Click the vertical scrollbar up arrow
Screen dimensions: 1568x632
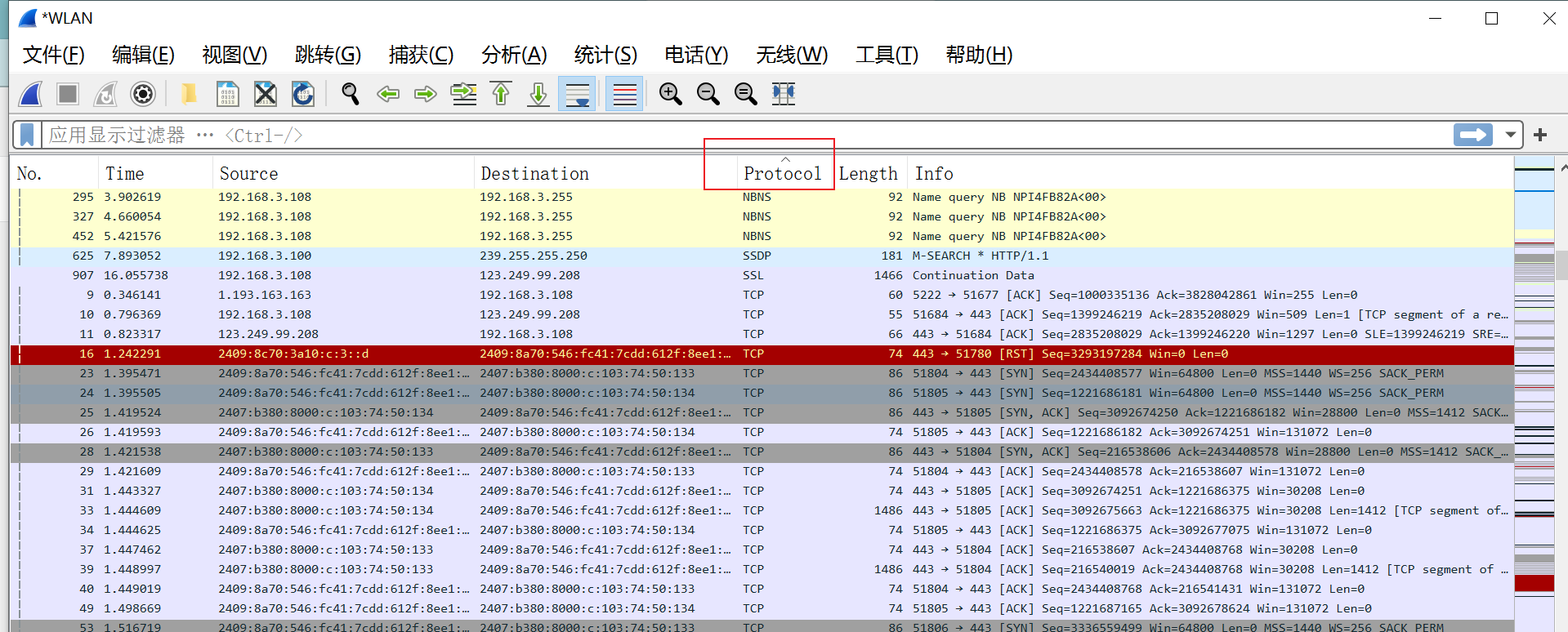(1562, 168)
